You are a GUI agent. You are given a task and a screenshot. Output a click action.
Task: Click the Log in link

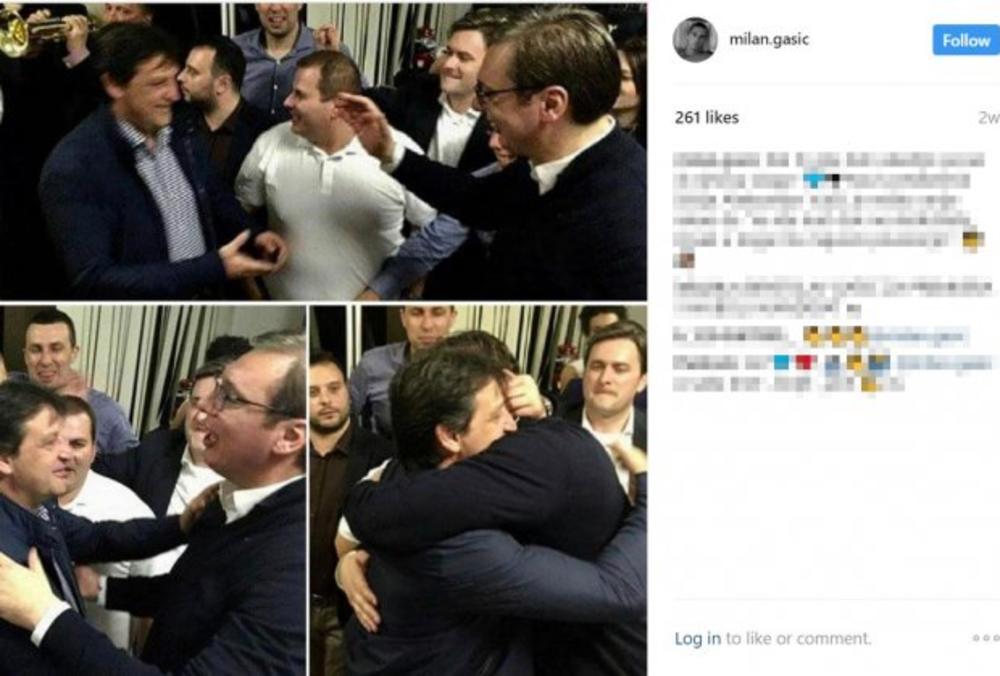point(698,638)
